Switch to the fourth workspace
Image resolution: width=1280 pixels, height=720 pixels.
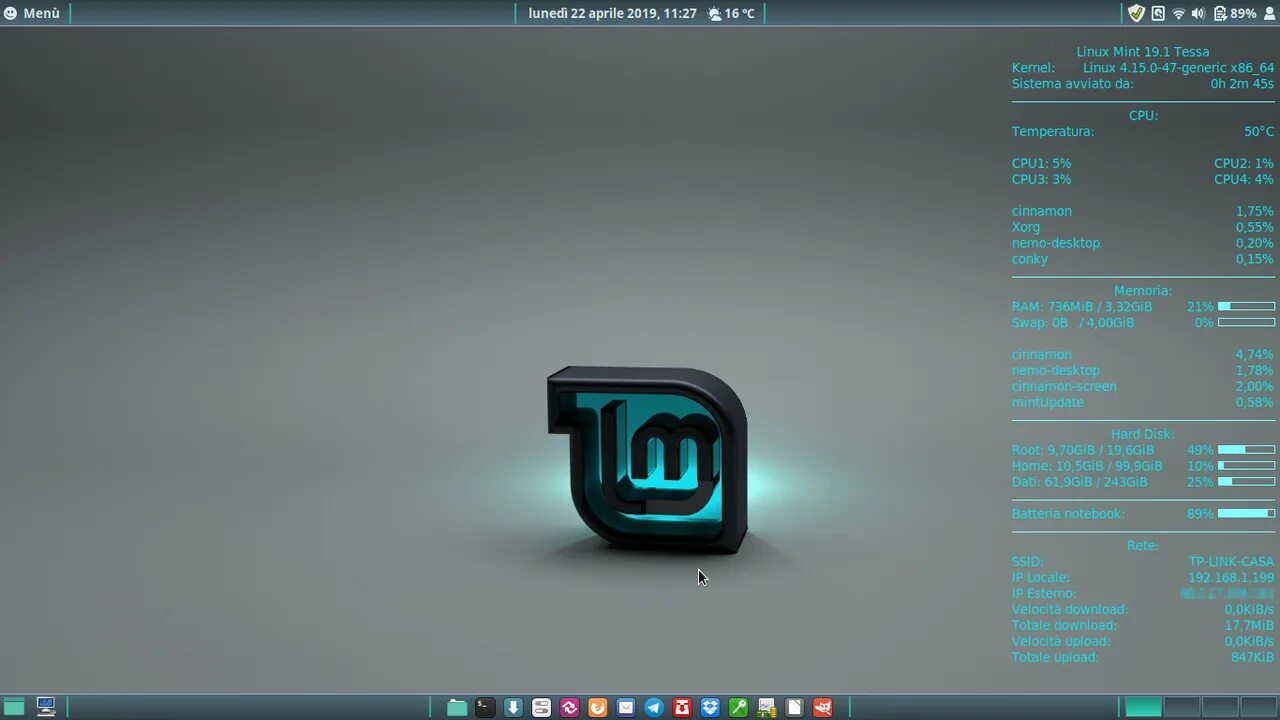1258,707
